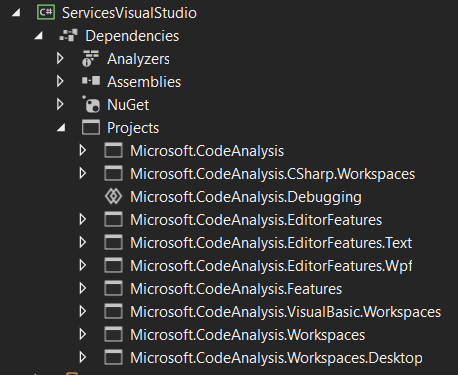The image size is (458, 375).
Task: Click the icon beside Microsoft.CodeAnalysis.Workspaces
Action: [x=113, y=334]
